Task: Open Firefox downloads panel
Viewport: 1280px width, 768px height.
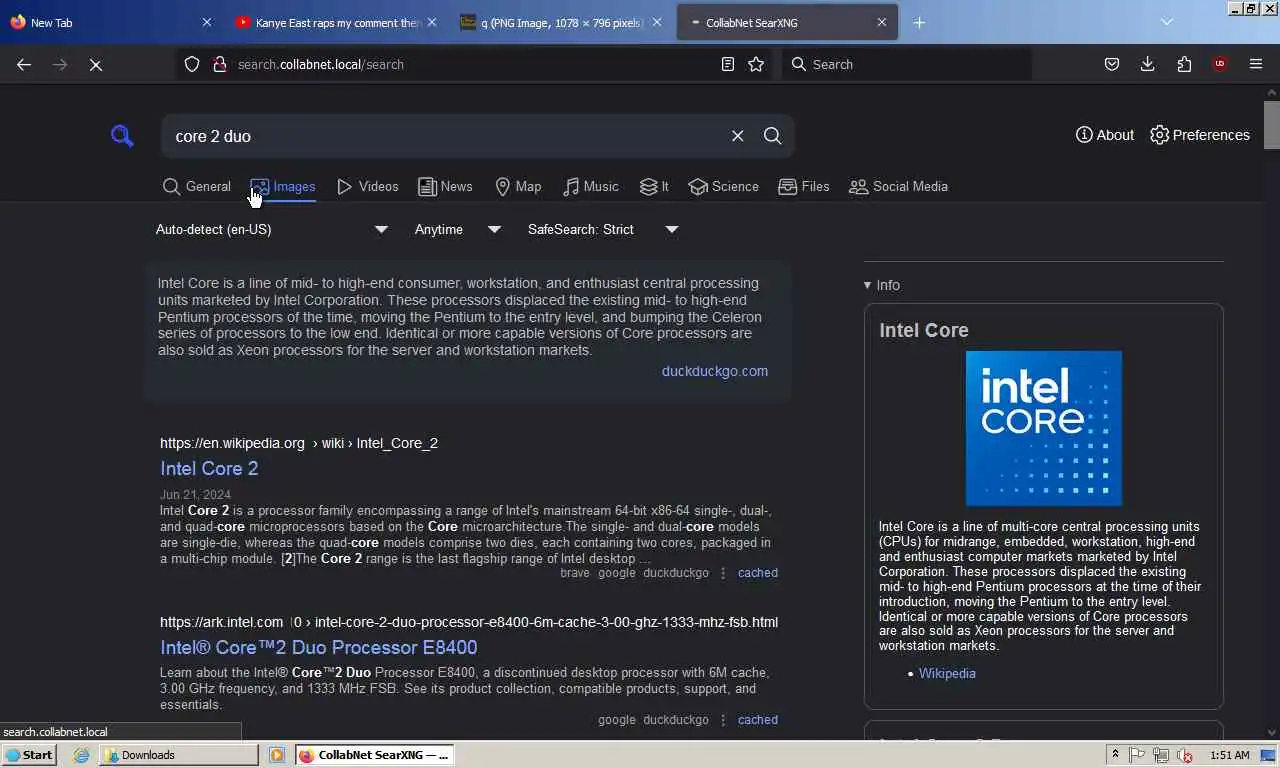Action: (1147, 64)
